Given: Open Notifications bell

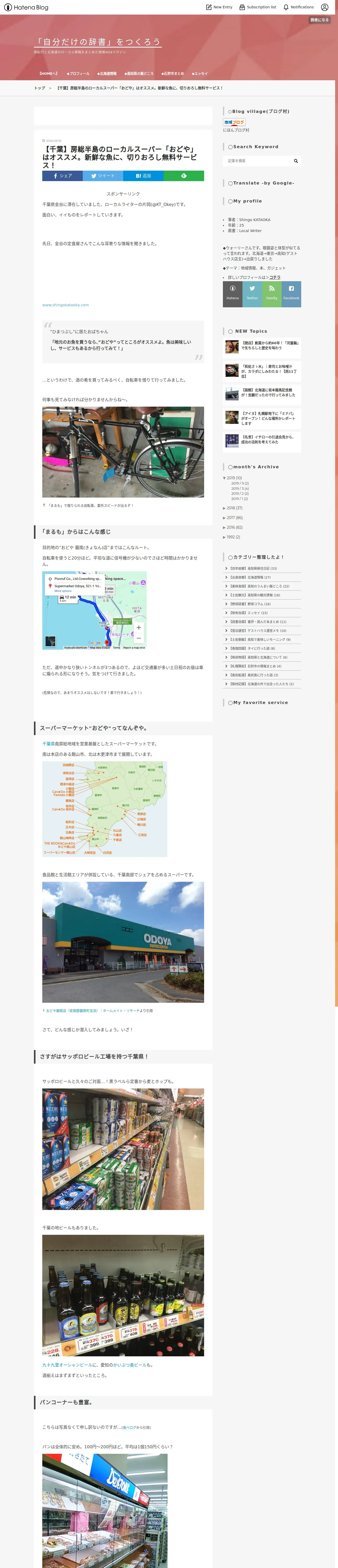Looking at the screenshot, I should [x=299, y=7].
